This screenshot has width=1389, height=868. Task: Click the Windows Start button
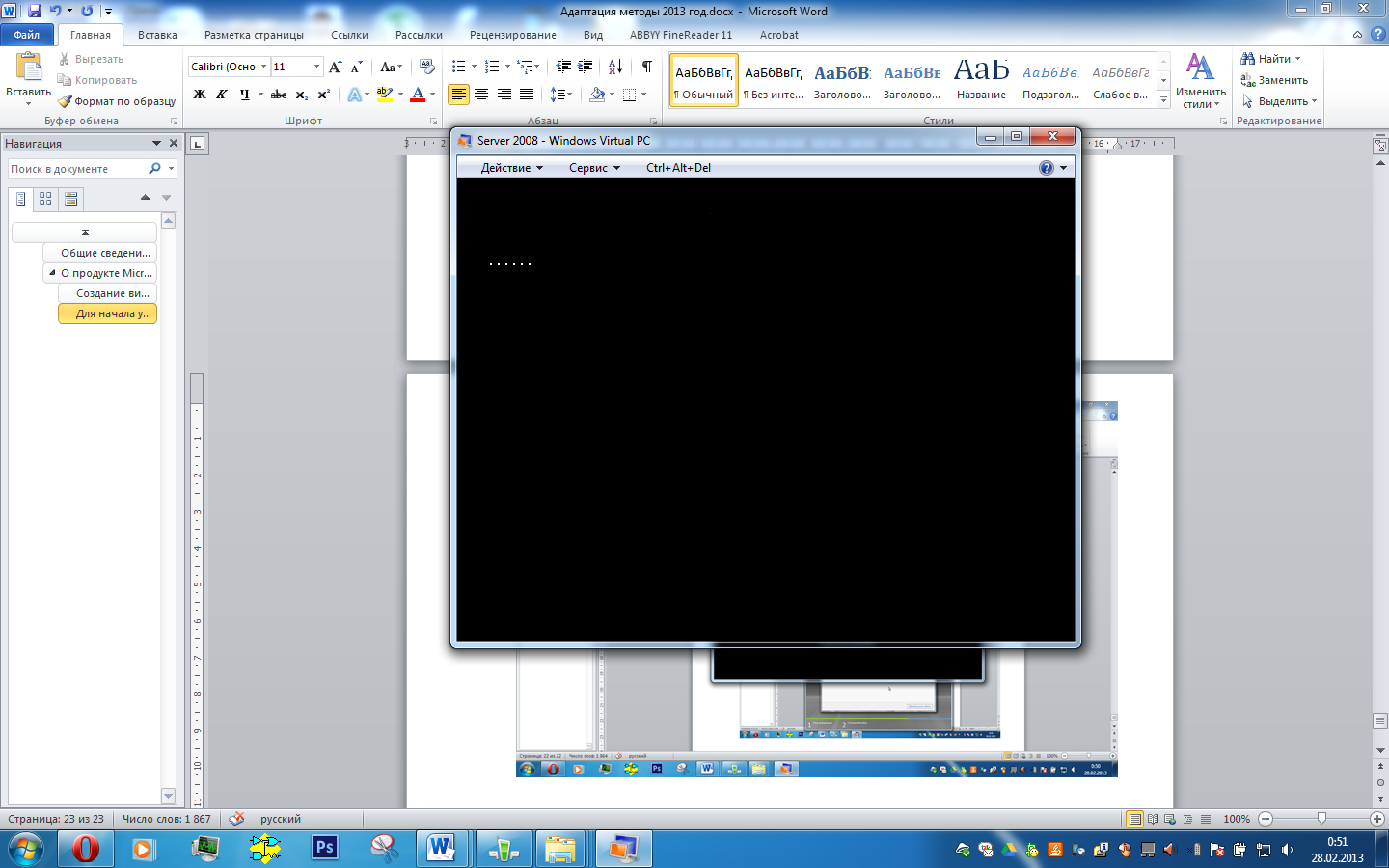pos(25,850)
